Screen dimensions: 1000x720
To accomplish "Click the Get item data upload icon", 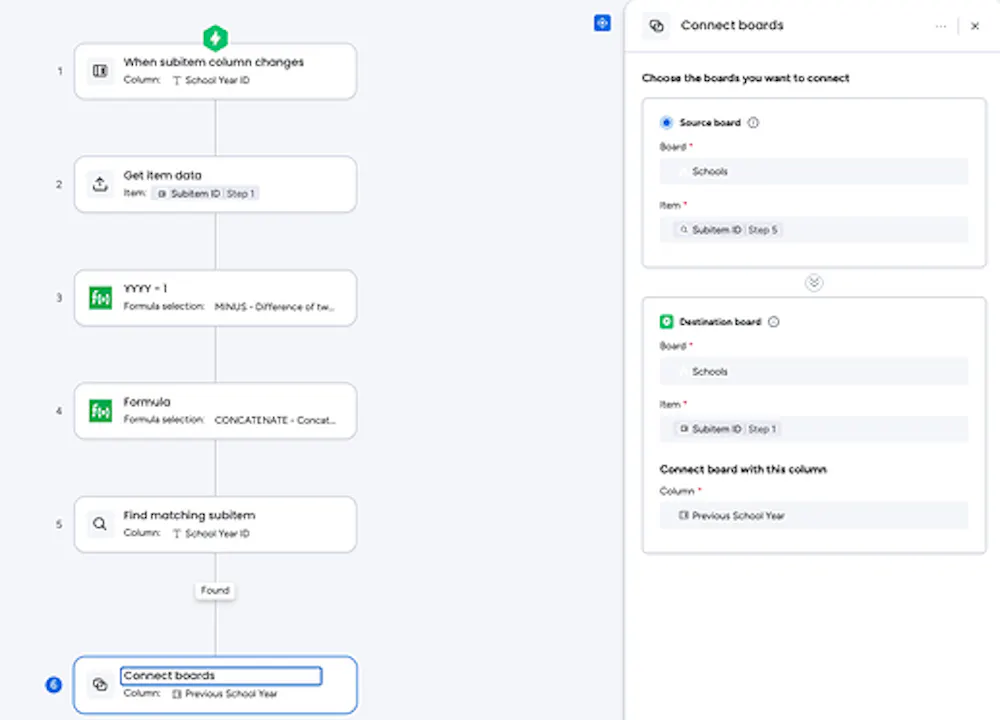I will tap(100, 184).
